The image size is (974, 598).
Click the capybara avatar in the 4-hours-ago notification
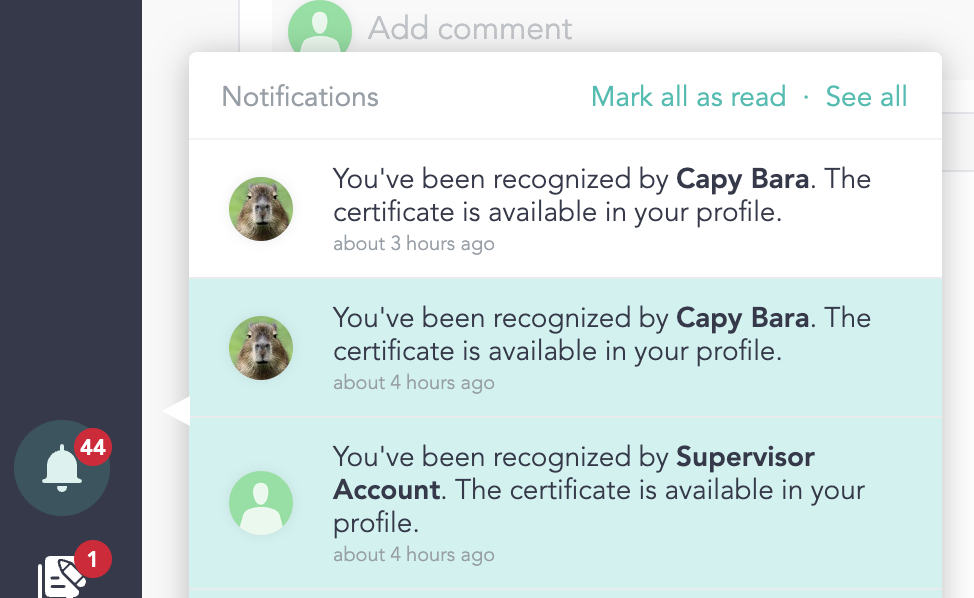pos(261,348)
